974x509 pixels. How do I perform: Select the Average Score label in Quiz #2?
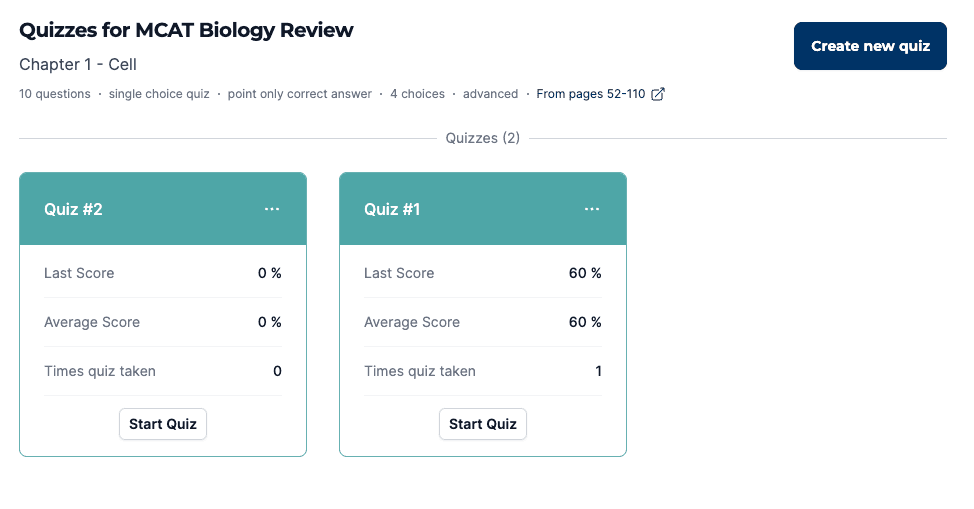(x=92, y=322)
